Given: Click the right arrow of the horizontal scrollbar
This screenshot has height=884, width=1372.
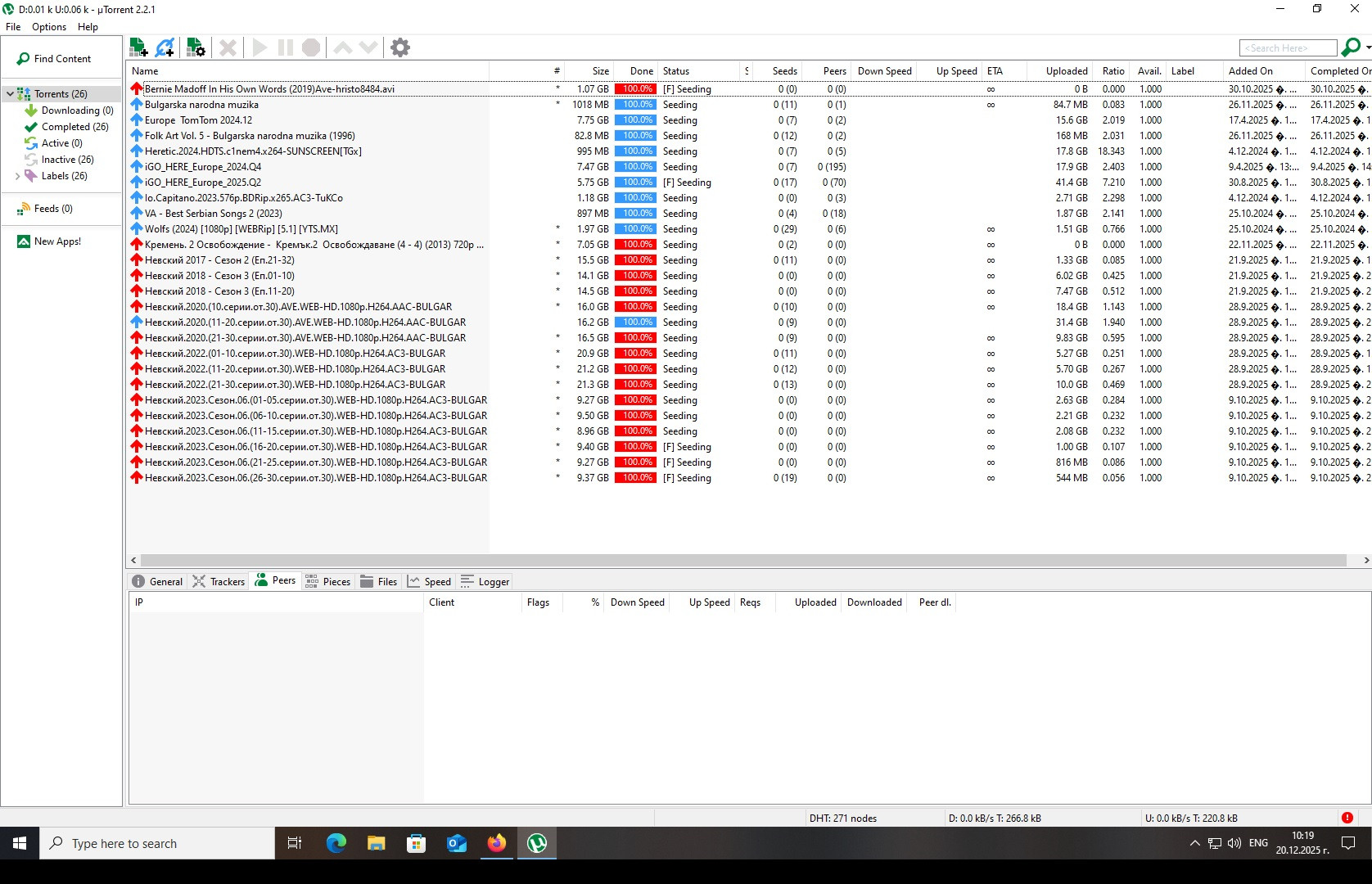Looking at the screenshot, I should click(x=1365, y=561).
